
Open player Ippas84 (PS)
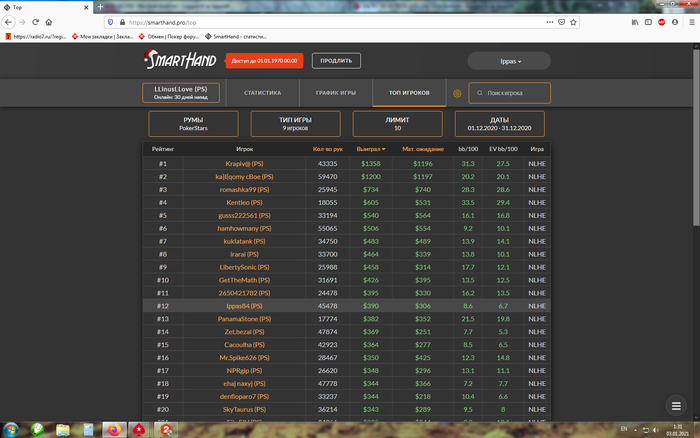(x=244, y=306)
